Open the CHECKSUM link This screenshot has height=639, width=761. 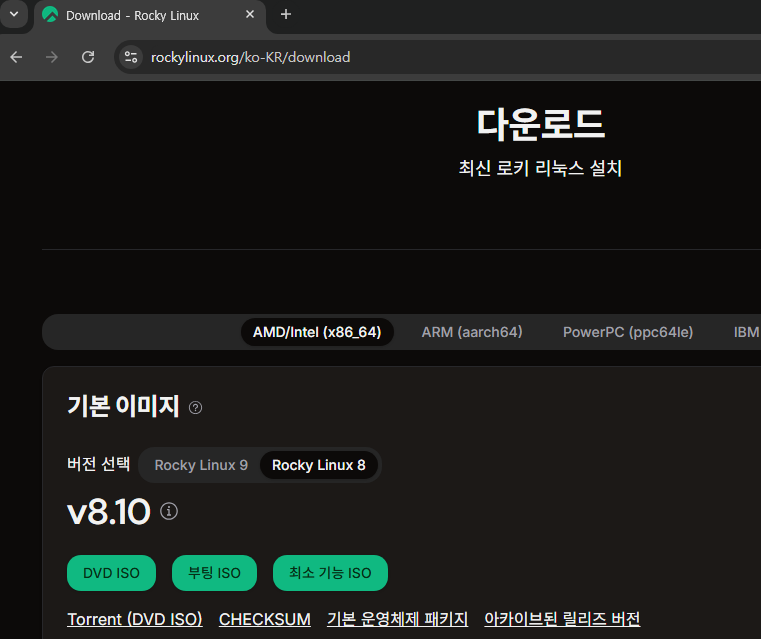[x=265, y=619]
